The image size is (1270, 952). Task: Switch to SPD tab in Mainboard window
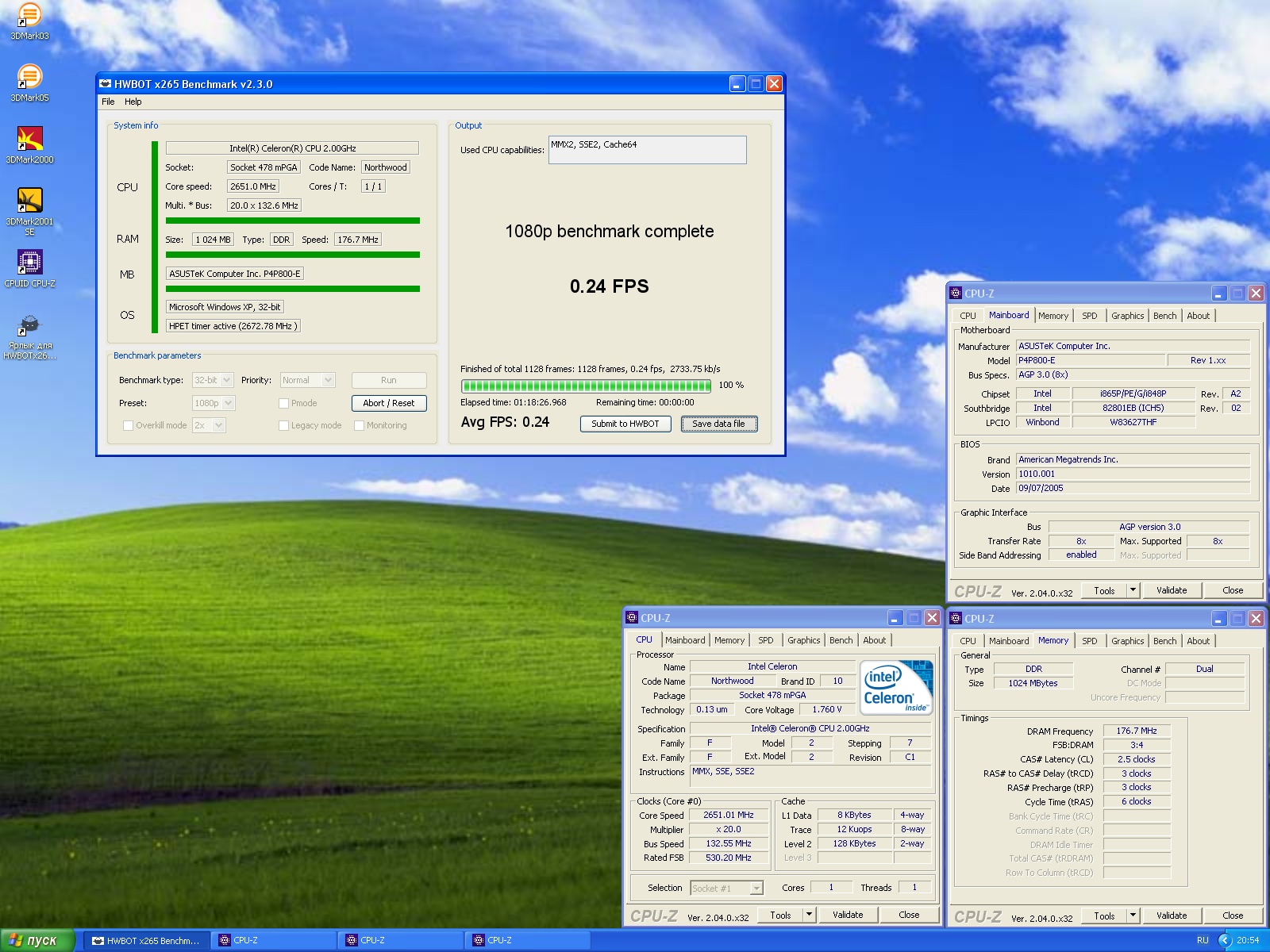tap(1090, 316)
